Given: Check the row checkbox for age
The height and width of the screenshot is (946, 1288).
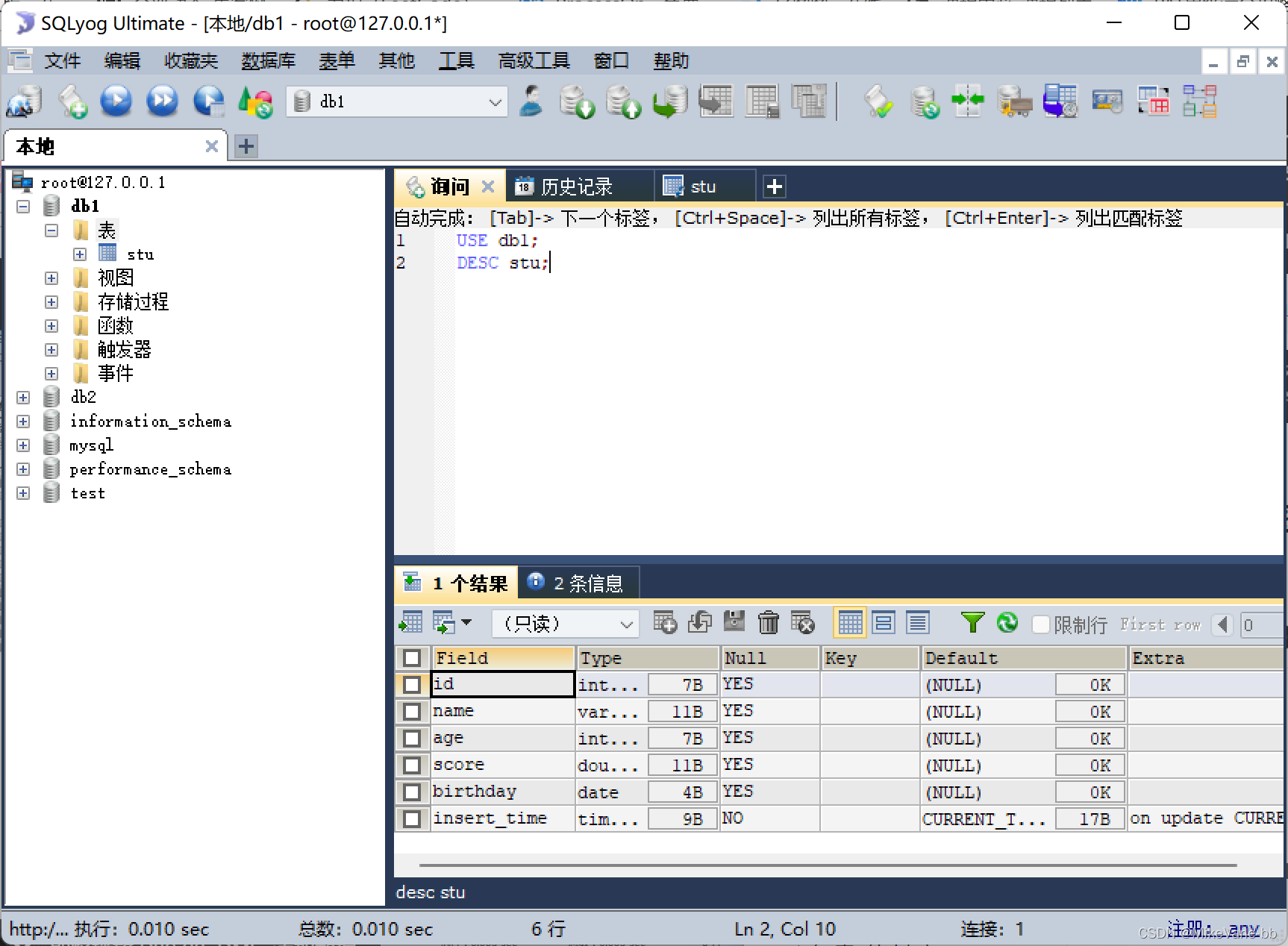Looking at the screenshot, I should point(412,738).
